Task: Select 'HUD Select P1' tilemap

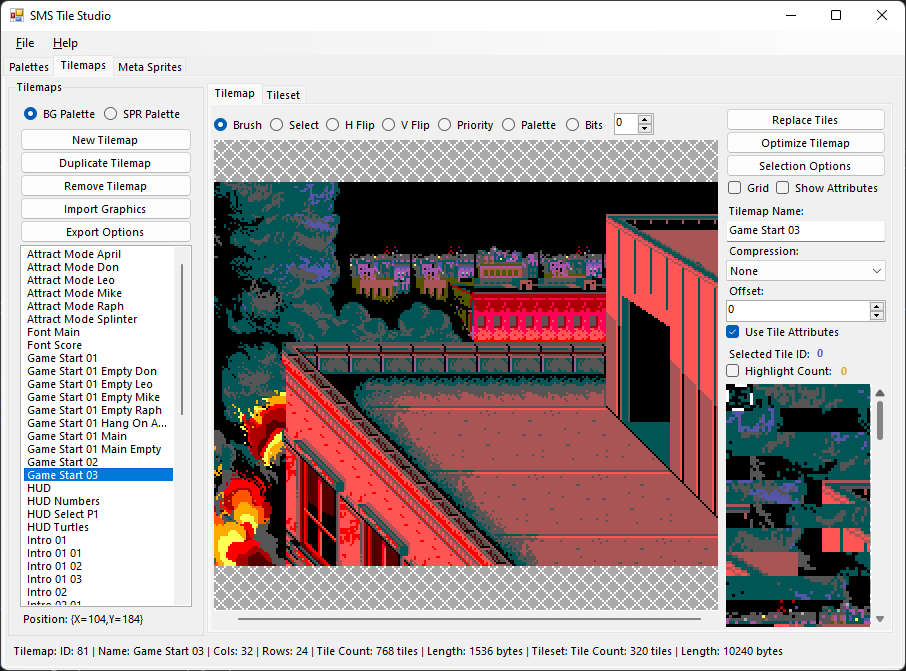Action: pos(63,514)
